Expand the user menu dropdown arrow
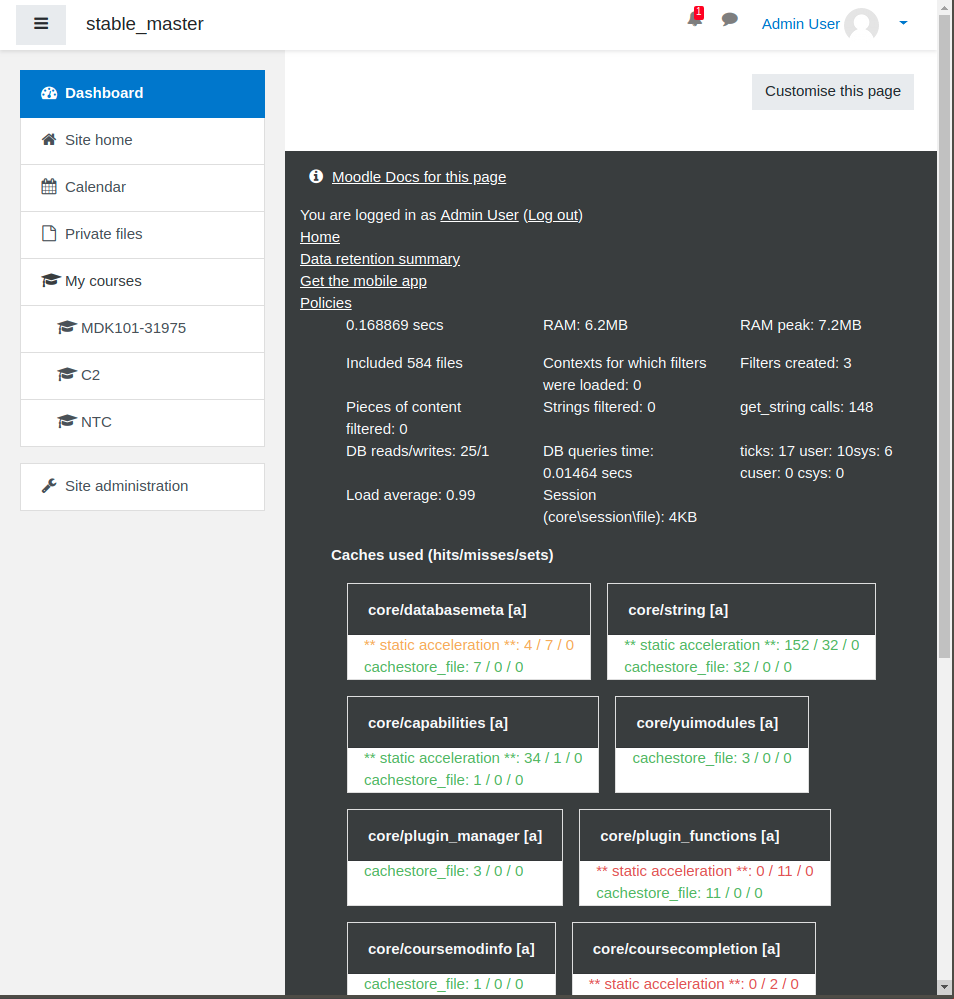This screenshot has height=999, width=954. [903, 23]
